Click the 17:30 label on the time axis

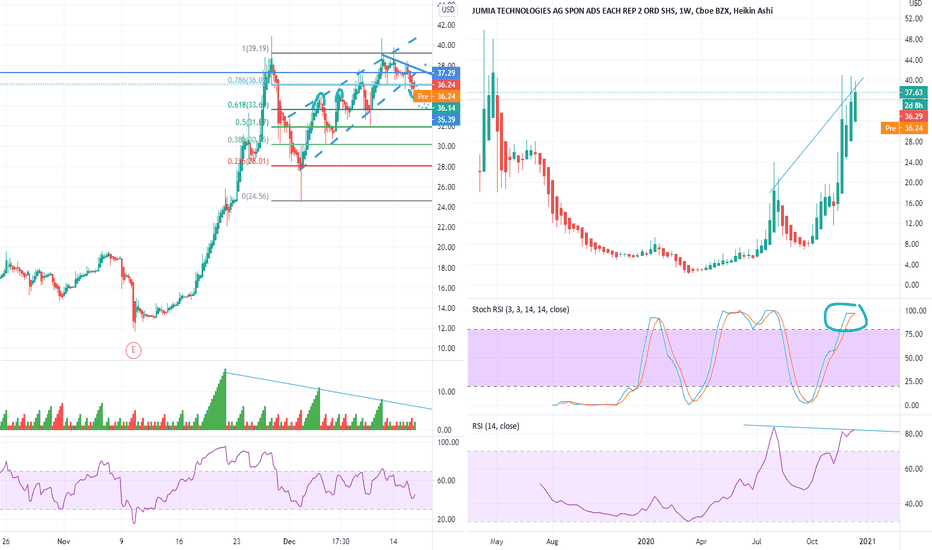pyautogui.click(x=341, y=541)
